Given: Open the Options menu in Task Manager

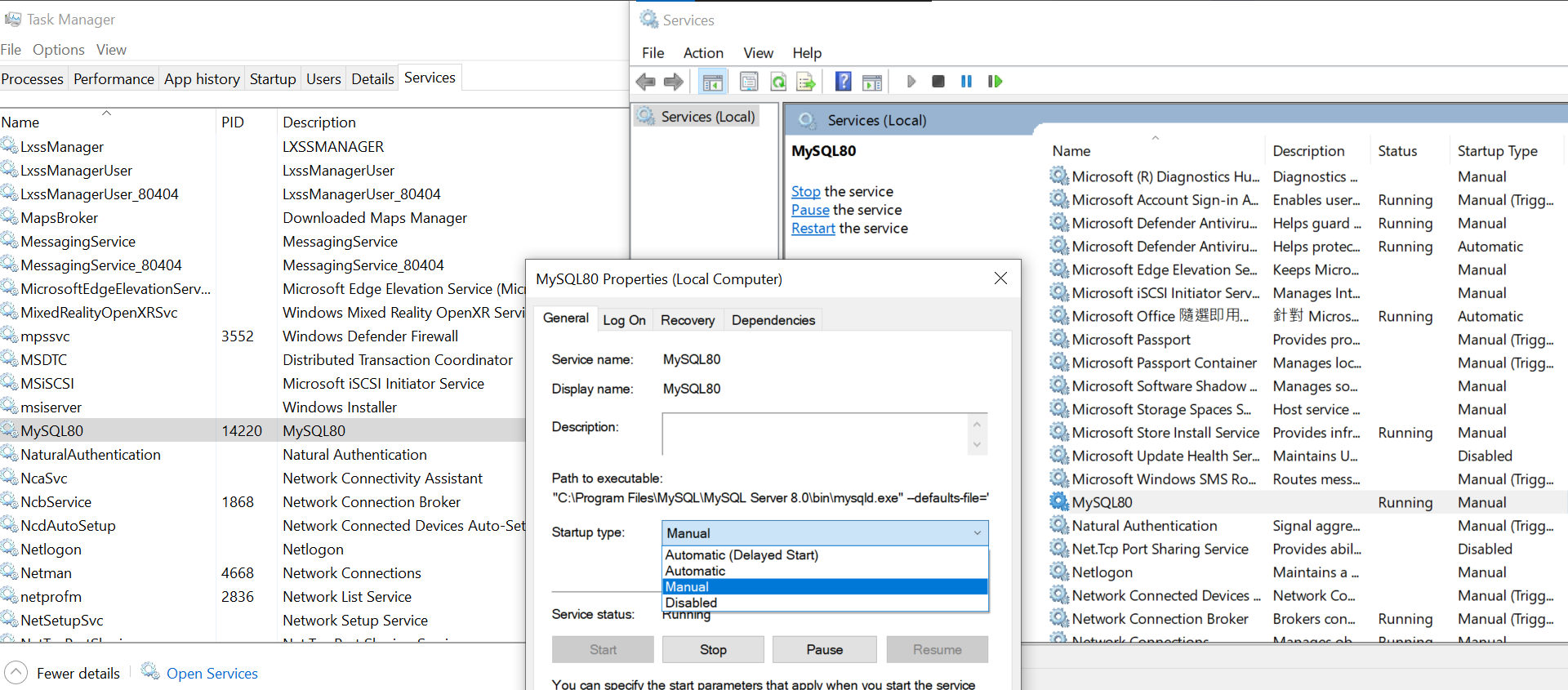Looking at the screenshot, I should pos(59,50).
